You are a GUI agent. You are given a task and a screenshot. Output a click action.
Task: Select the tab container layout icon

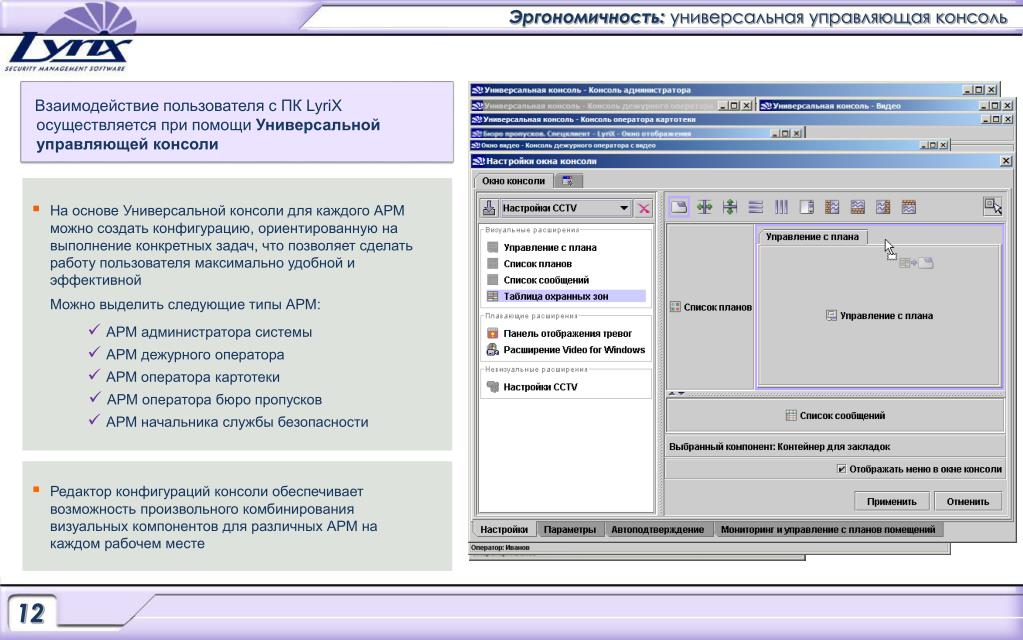pyautogui.click(x=679, y=207)
